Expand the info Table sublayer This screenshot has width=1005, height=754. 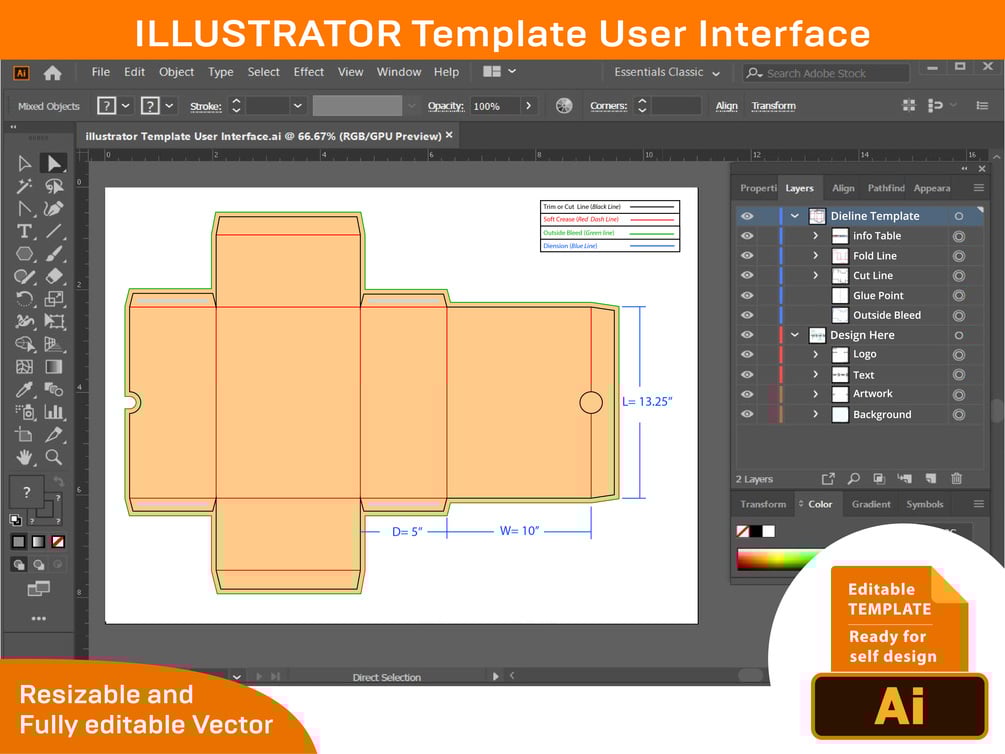[x=815, y=236]
